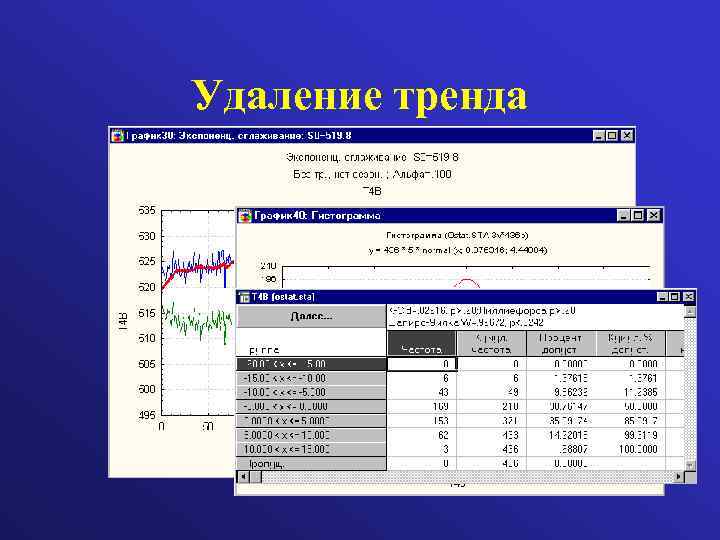Click cumulative frequency cell 49
Viewport: 720px width, 540px height.
point(492,393)
